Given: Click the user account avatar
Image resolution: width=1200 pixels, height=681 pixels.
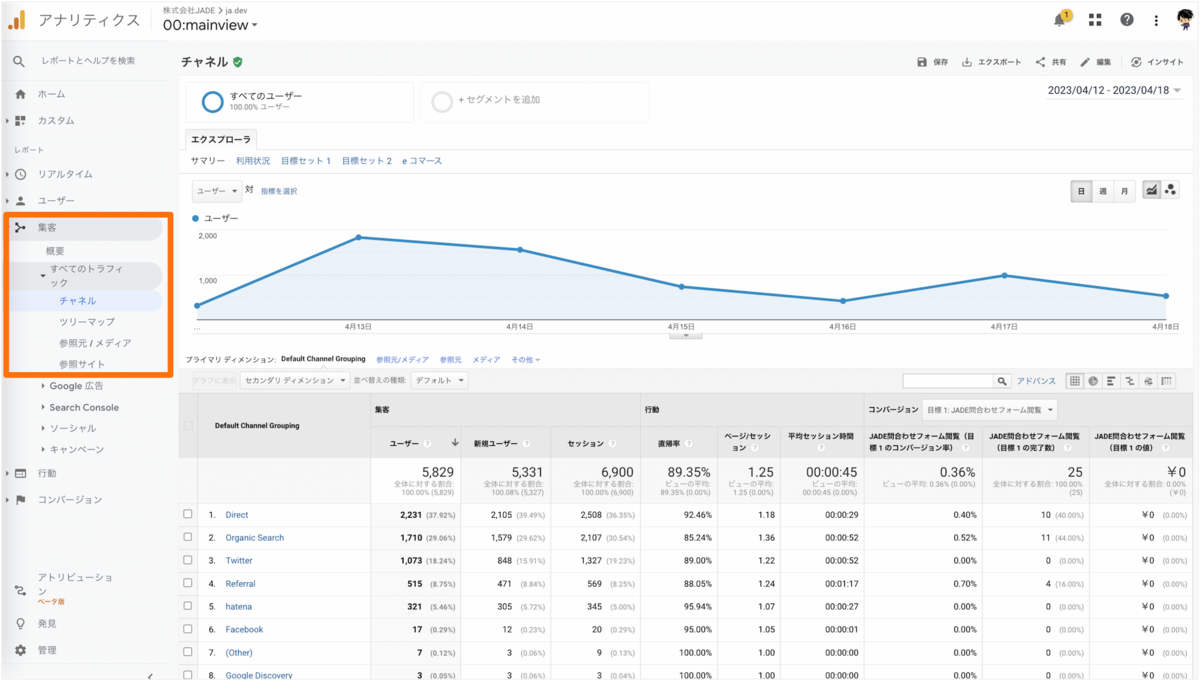Looking at the screenshot, I should tap(1183, 20).
